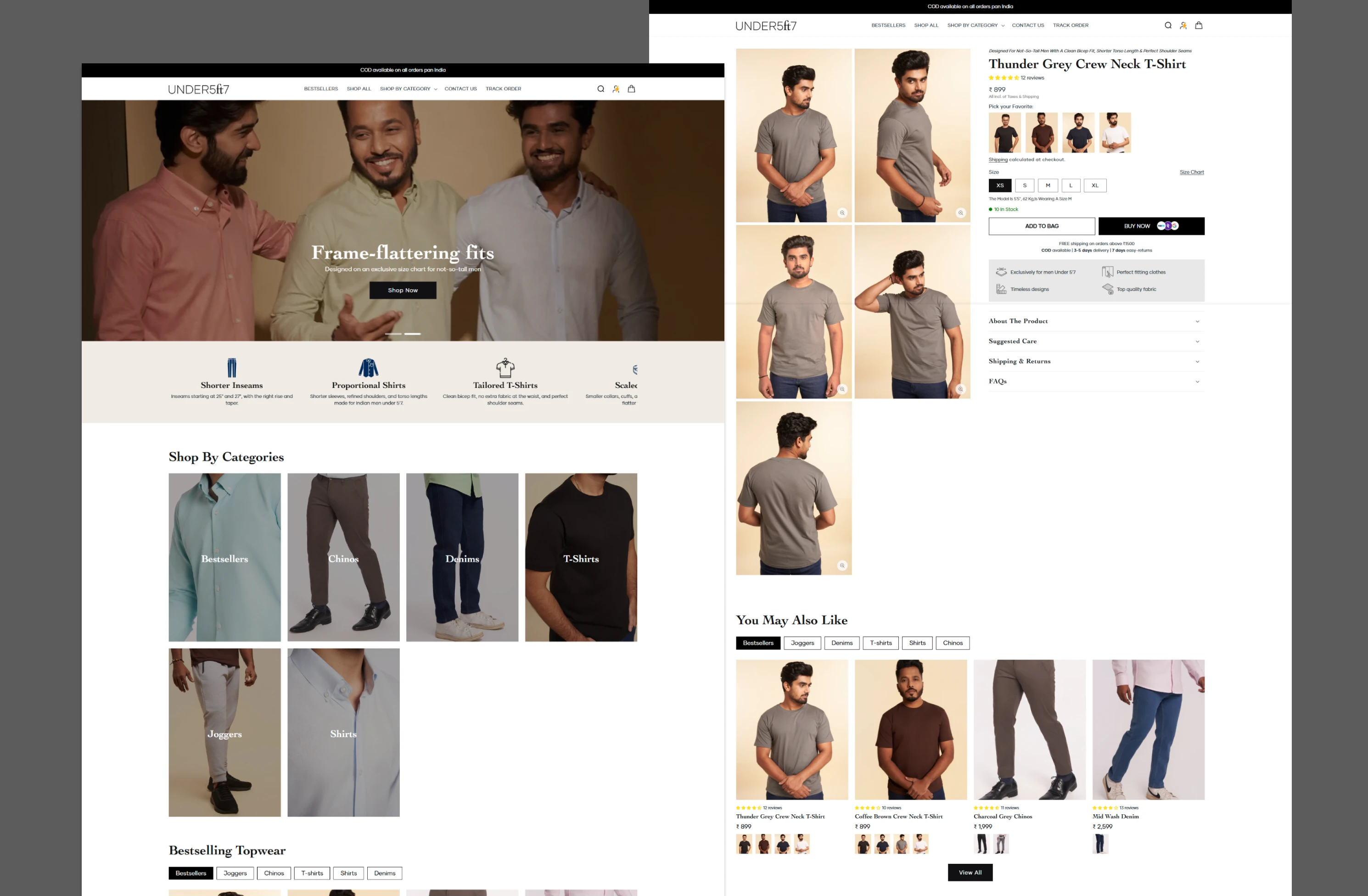The height and width of the screenshot is (896, 1368).
Task: Select size XL option
Action: point(1094,185)
